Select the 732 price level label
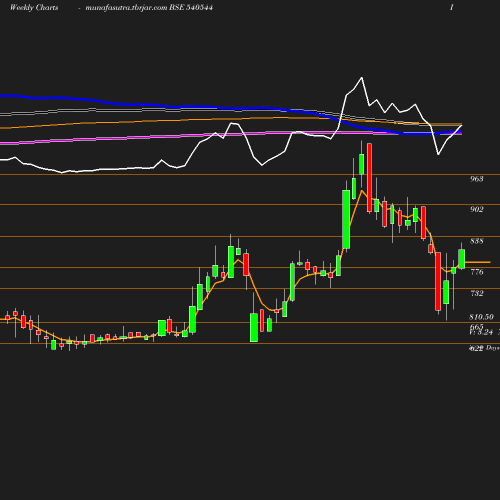The image size is (500, 500). (477, 293)
